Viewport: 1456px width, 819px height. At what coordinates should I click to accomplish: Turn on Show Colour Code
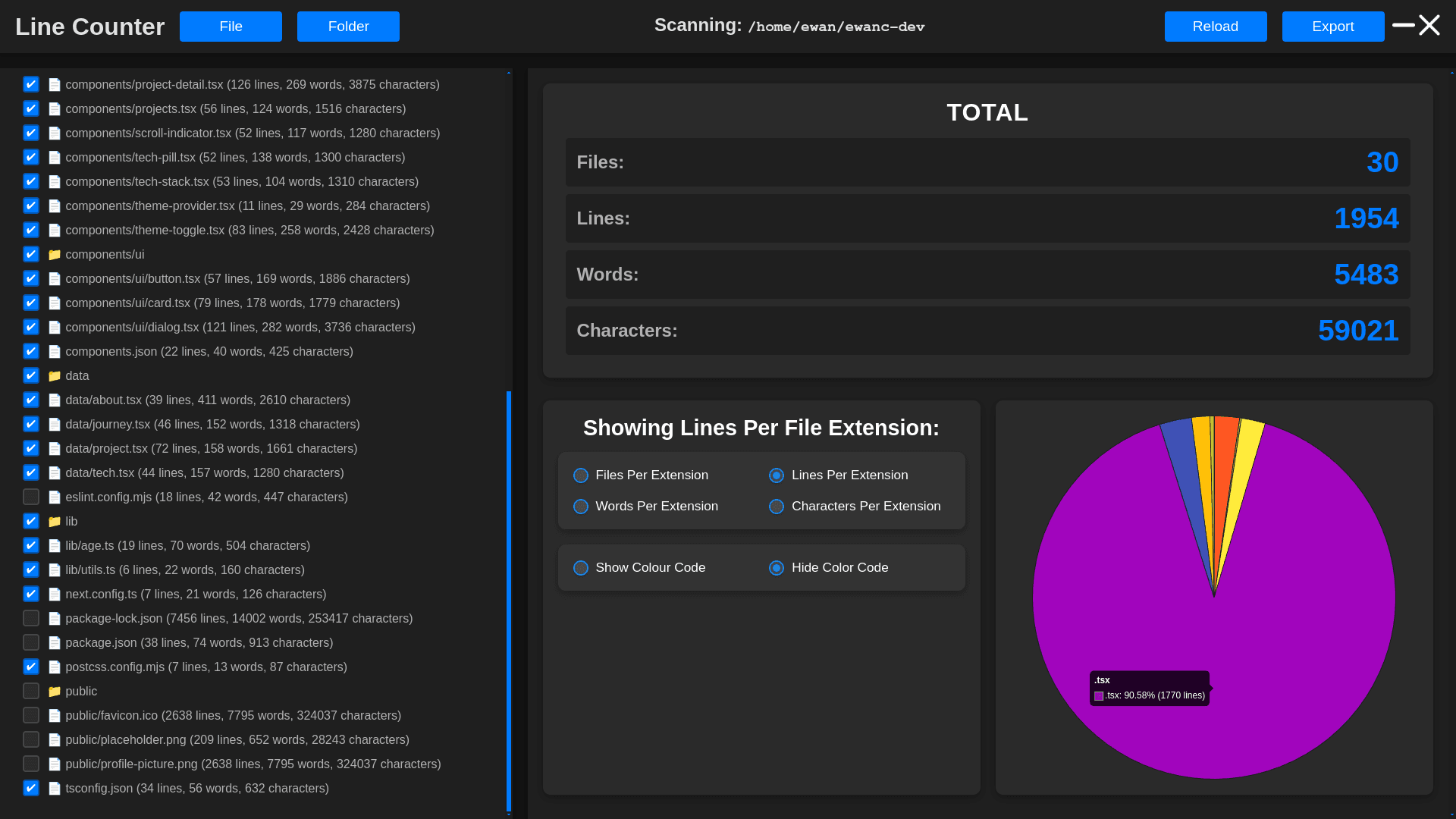(581, 568)
